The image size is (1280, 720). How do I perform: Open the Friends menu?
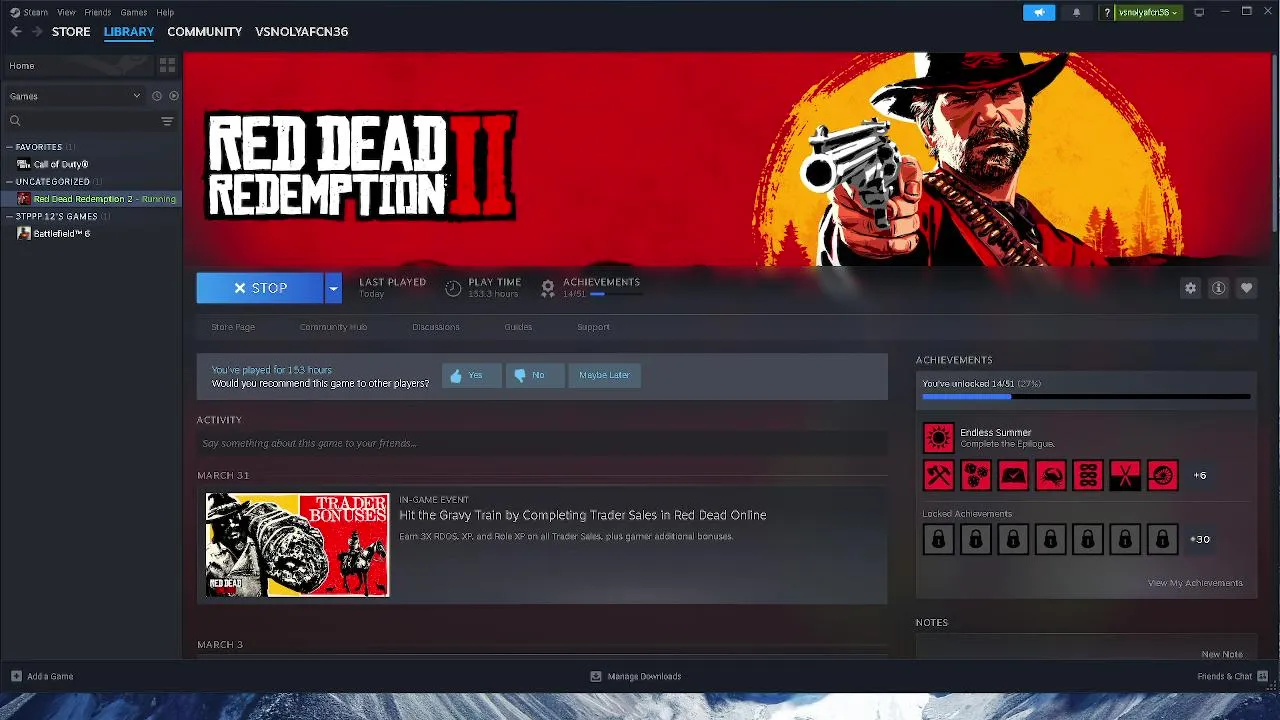(x=98, y=12)
